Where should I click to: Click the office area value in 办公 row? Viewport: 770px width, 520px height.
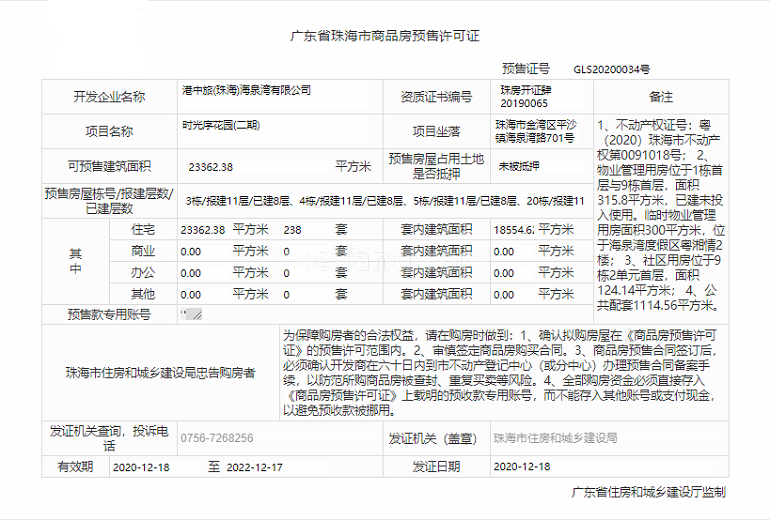point(191,273)
